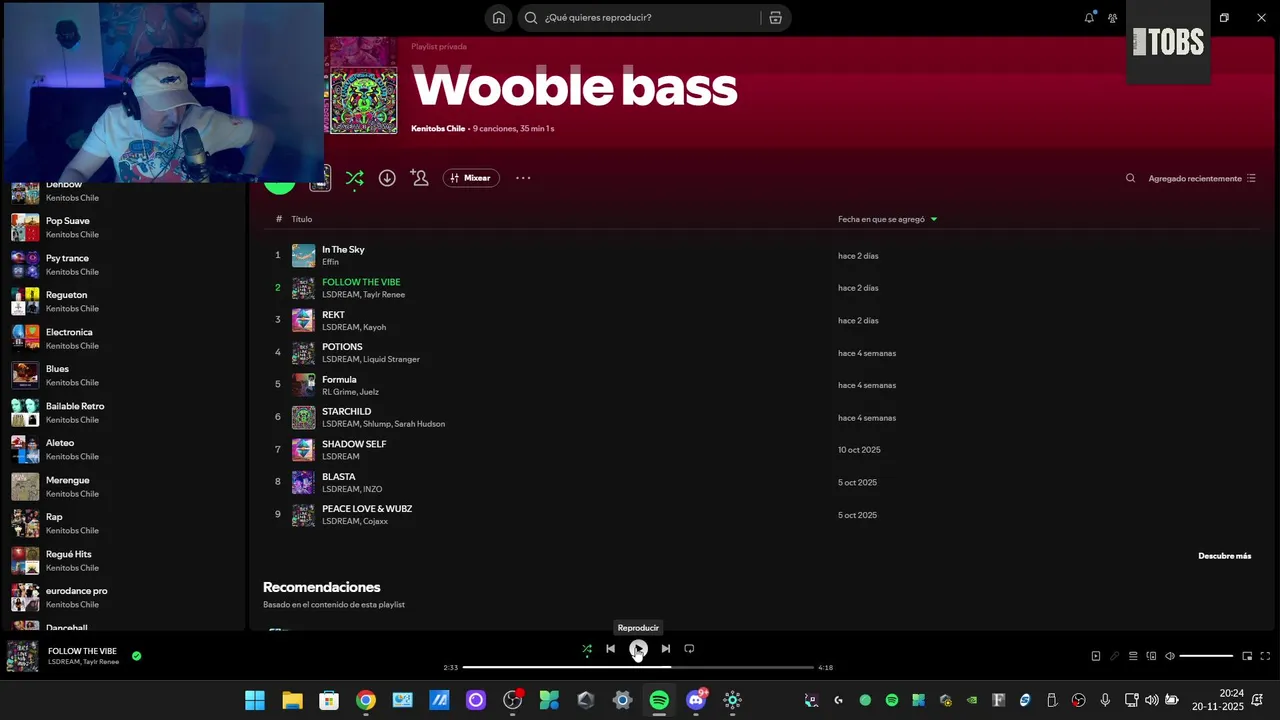1280x720 pixels.
Task: Open the connect to a device icon
Action: (1151, 656)
